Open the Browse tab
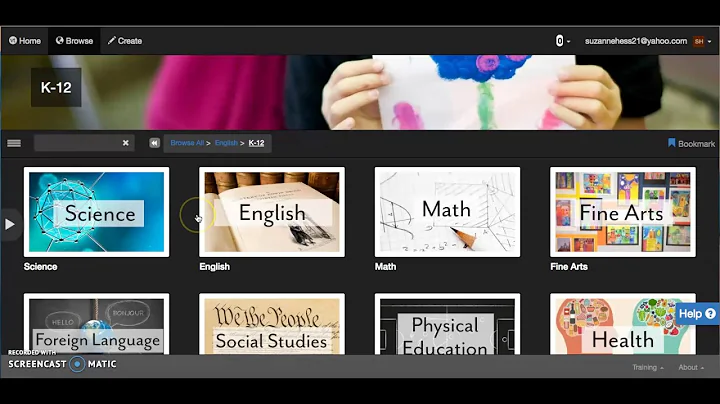 tap(74, 41)
